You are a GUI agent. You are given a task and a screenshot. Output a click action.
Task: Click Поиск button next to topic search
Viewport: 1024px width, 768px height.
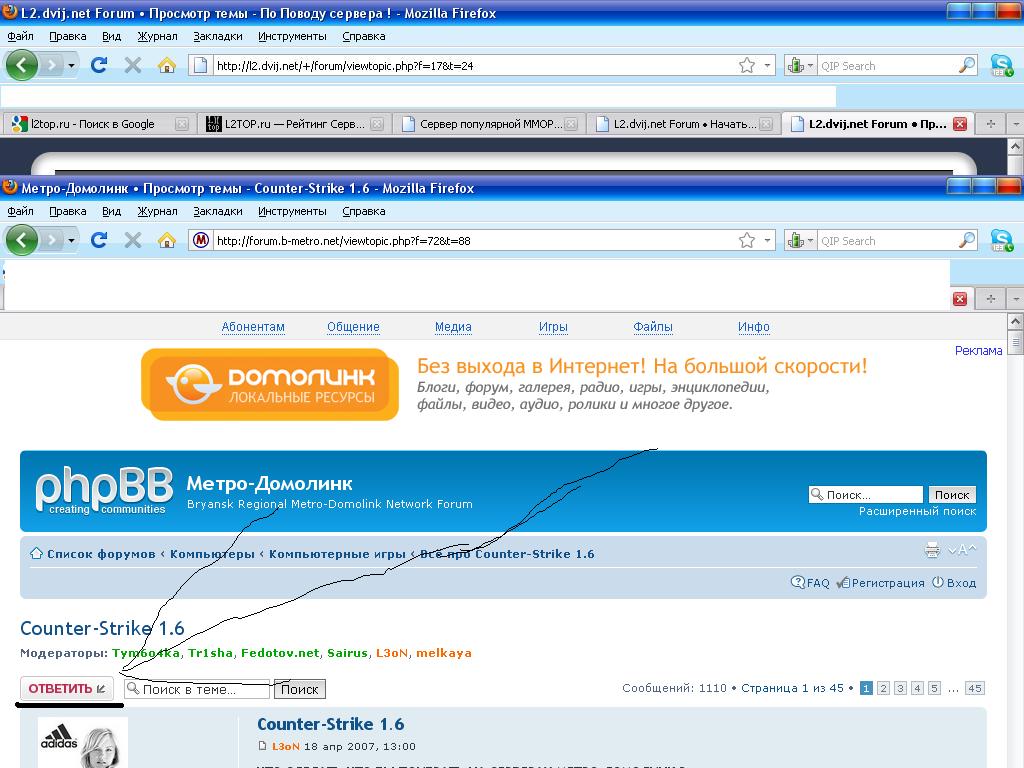click(299, 689)
